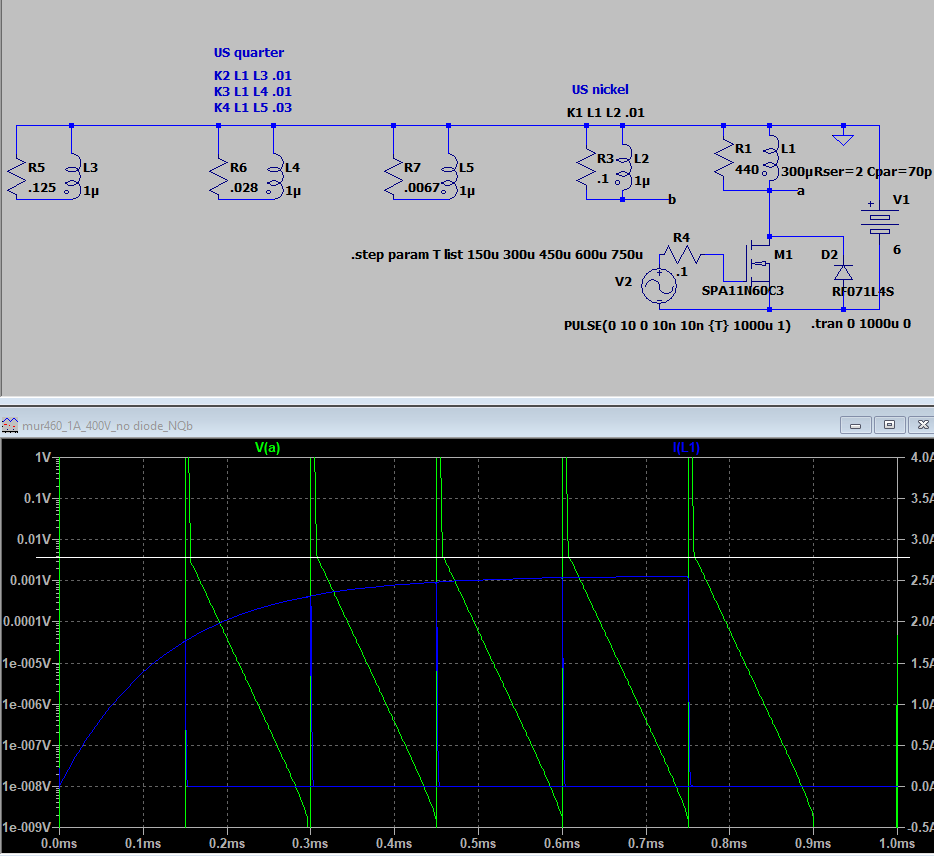
Task: Click the V(a) trace label
Action: 267,447
